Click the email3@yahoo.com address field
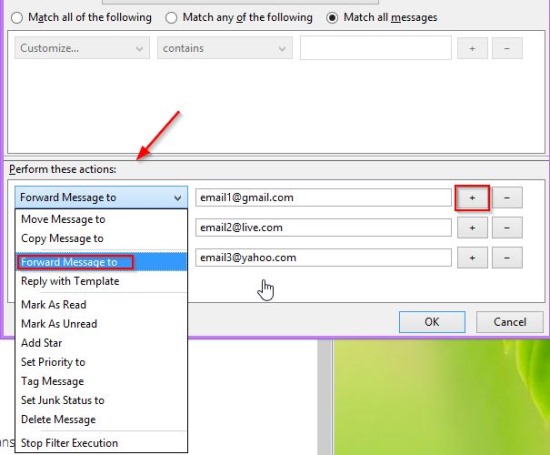 (323, 258)
